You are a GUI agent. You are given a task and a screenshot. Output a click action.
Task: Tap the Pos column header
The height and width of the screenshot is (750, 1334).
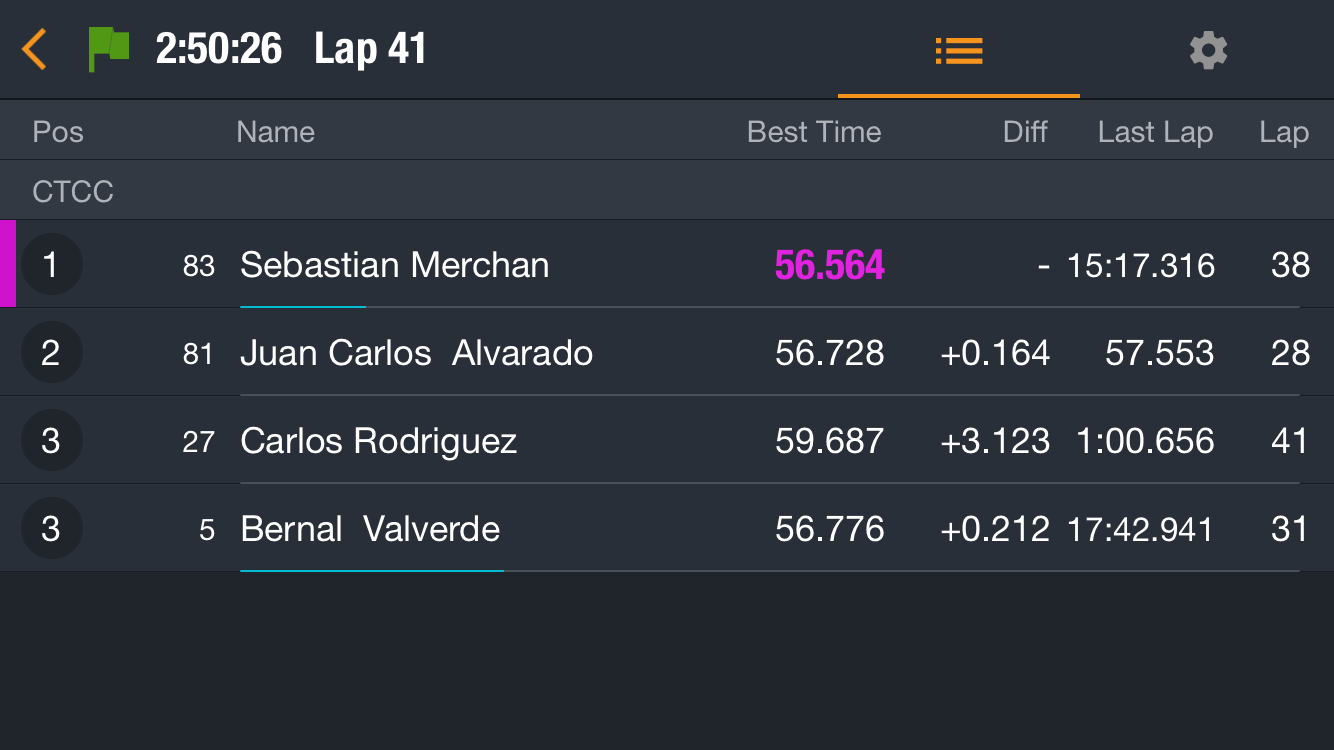coord(58,132)
